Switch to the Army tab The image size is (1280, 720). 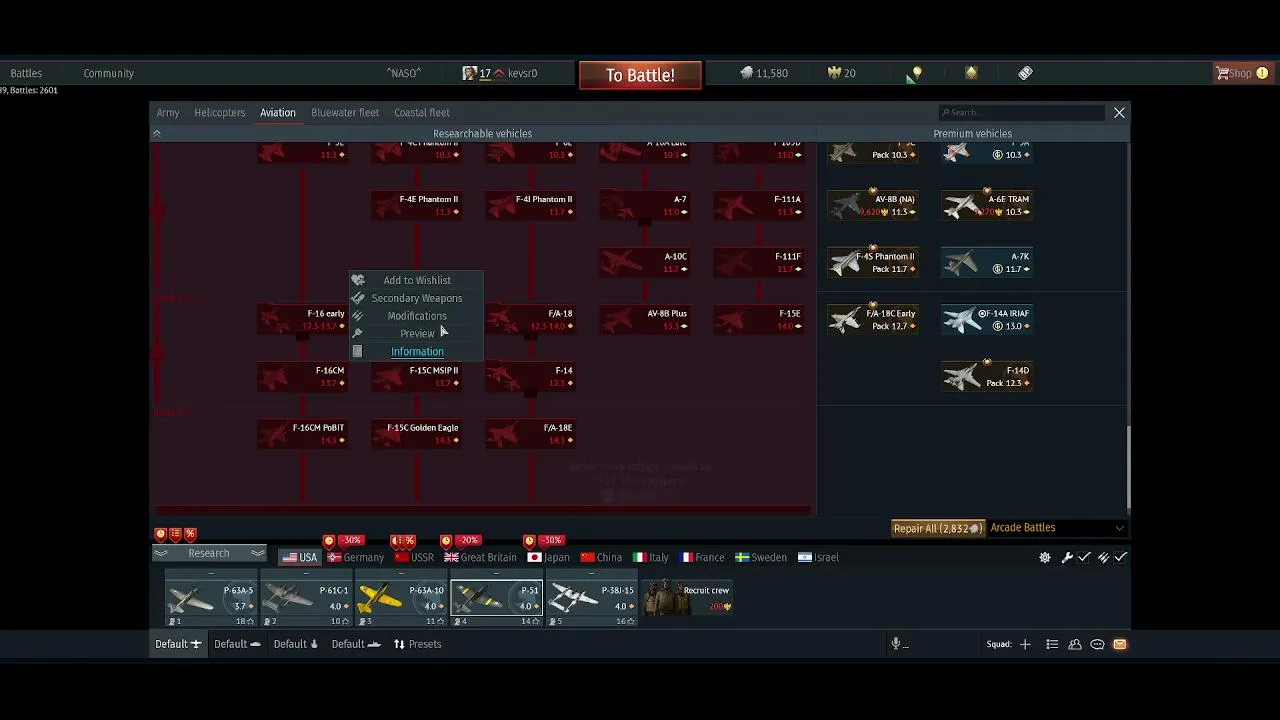(x=168, y=113)
